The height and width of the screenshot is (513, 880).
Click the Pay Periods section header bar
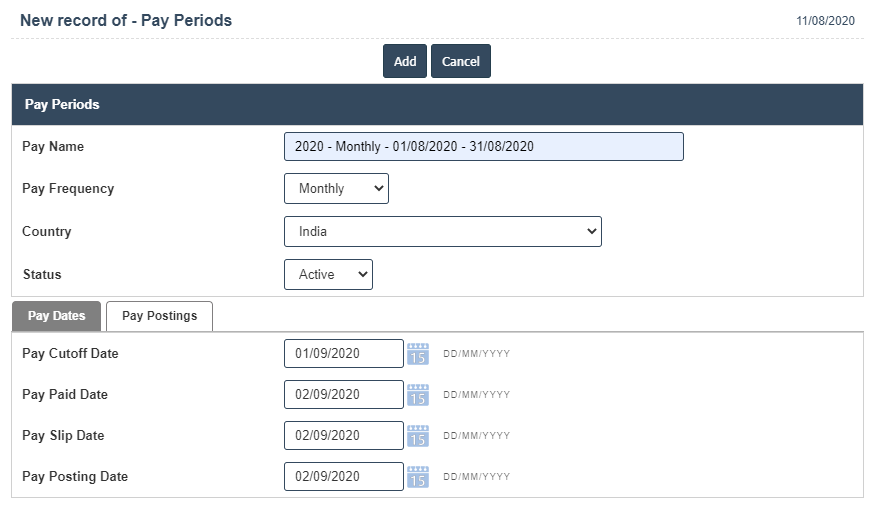tap(437, 105)
